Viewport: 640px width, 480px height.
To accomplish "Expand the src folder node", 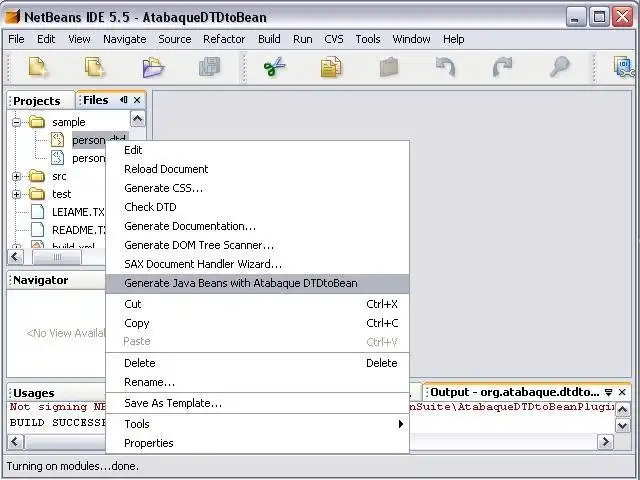I will pyautogui.click(x=16, y=176).
